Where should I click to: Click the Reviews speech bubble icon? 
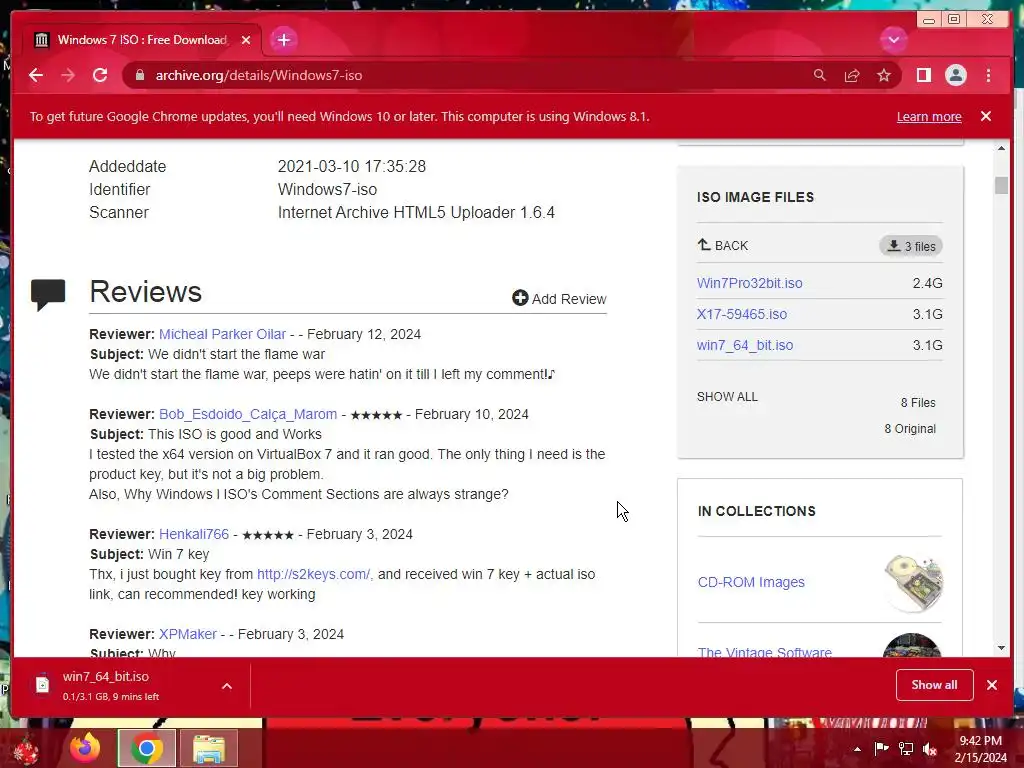(48, 295)
